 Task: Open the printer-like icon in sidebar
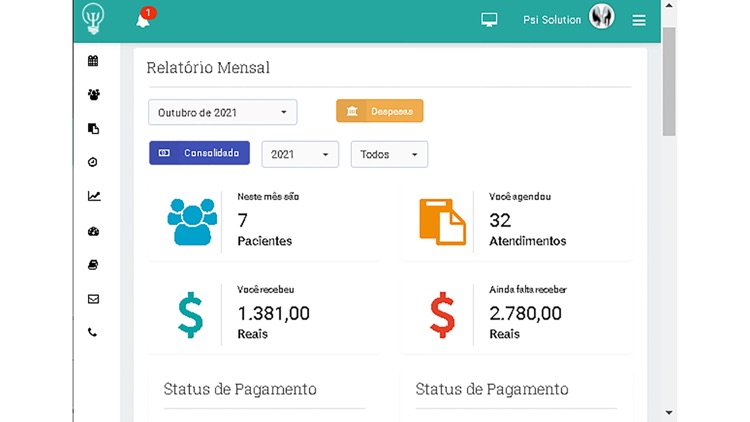[93, 265]
